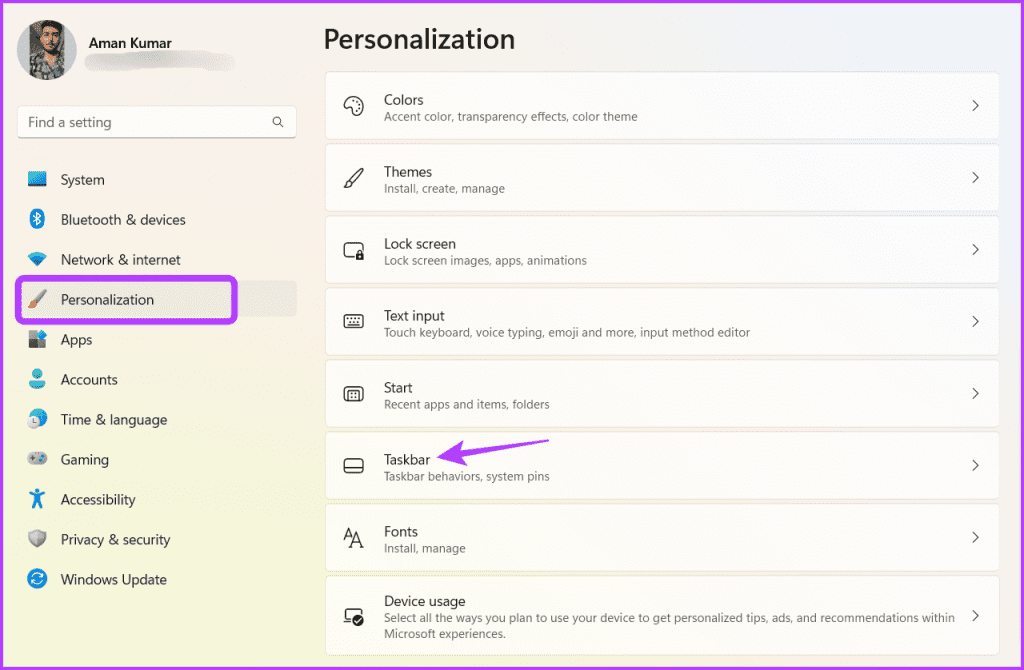Image resolution: width=1024 pixels, height=670 pixels.
Task: Click the Lock screen icon
Action: pos(353,250)
